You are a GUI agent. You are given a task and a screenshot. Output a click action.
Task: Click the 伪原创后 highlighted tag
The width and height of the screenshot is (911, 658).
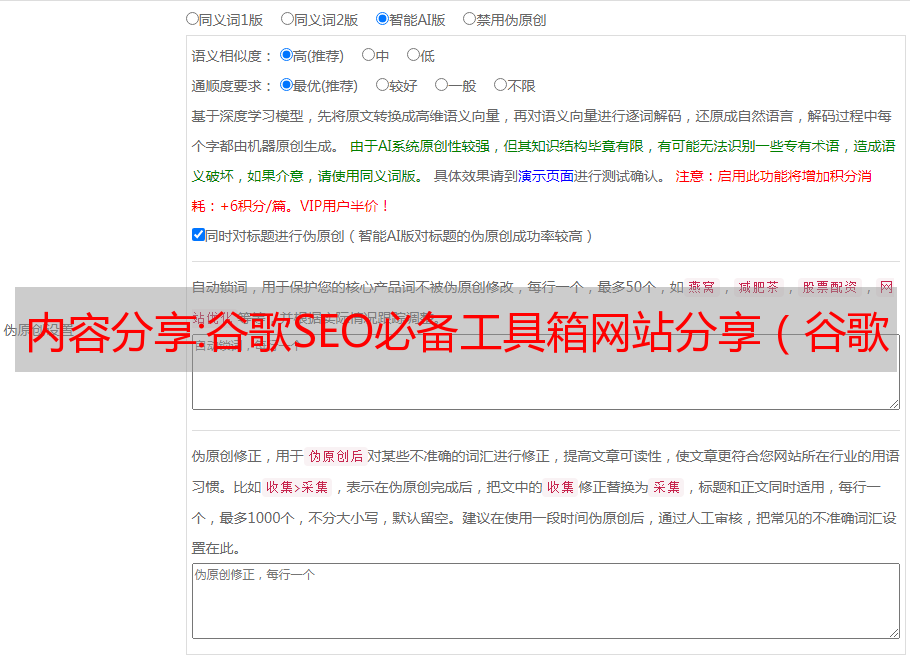pos(336,456)
